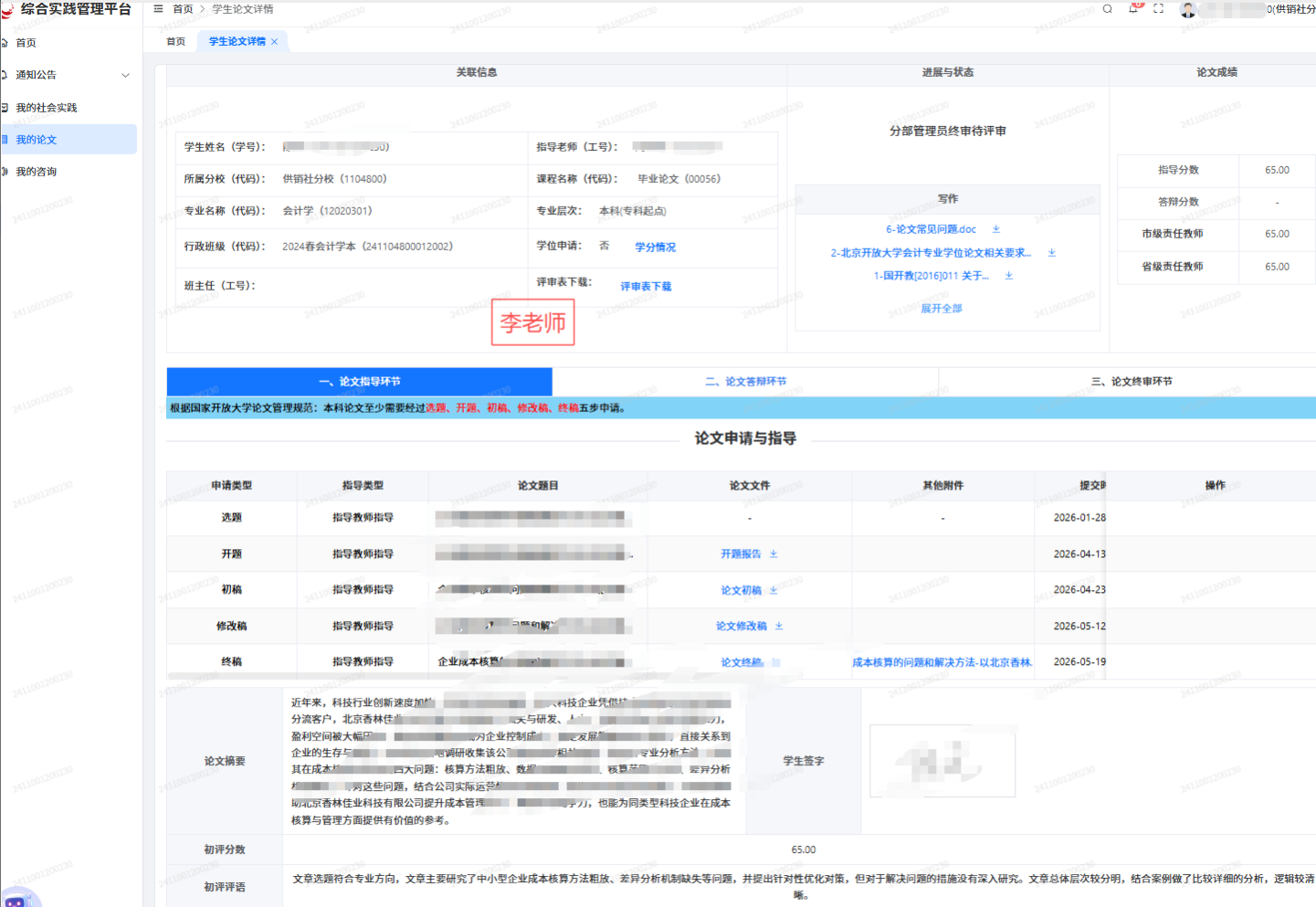This screenshot has height=907, width=1316.
Task: Open the 论文初稿 file link
Action: (741, 591)
